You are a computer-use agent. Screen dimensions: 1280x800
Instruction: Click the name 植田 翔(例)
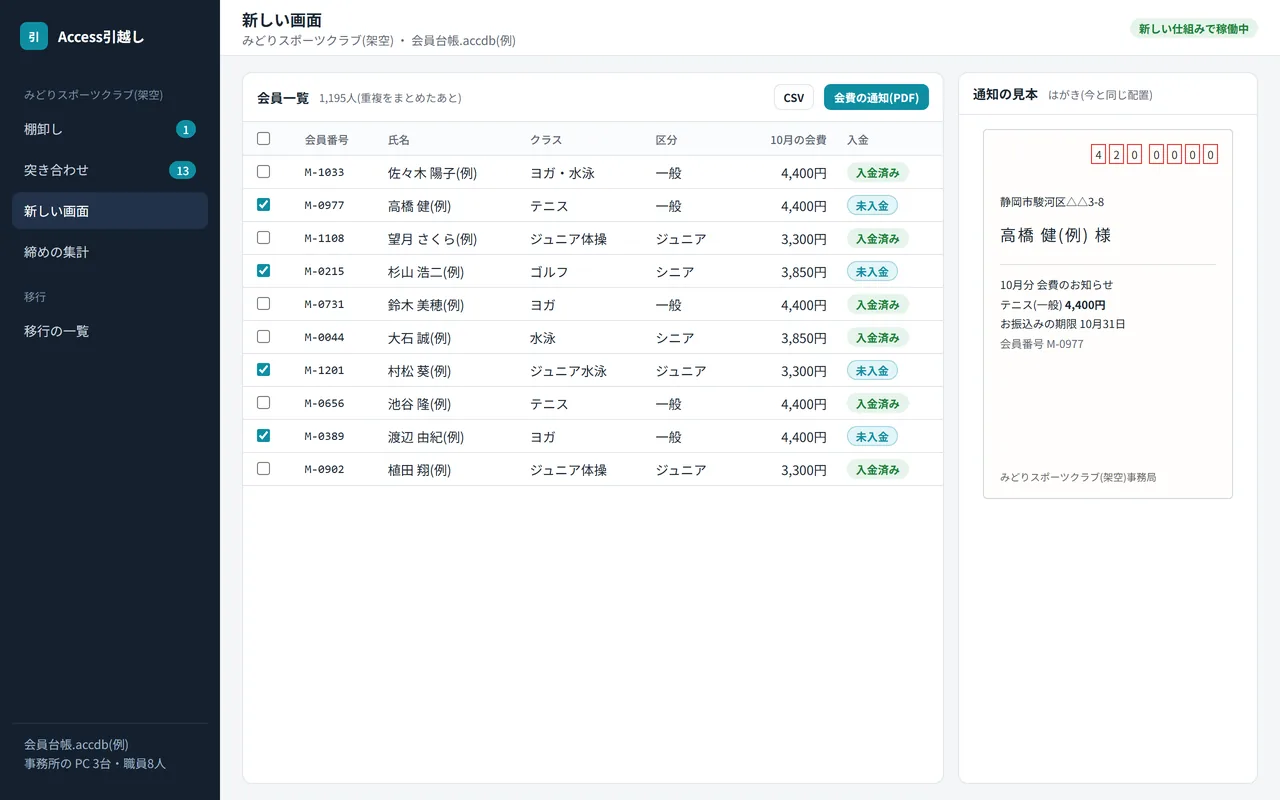[419, 470]
